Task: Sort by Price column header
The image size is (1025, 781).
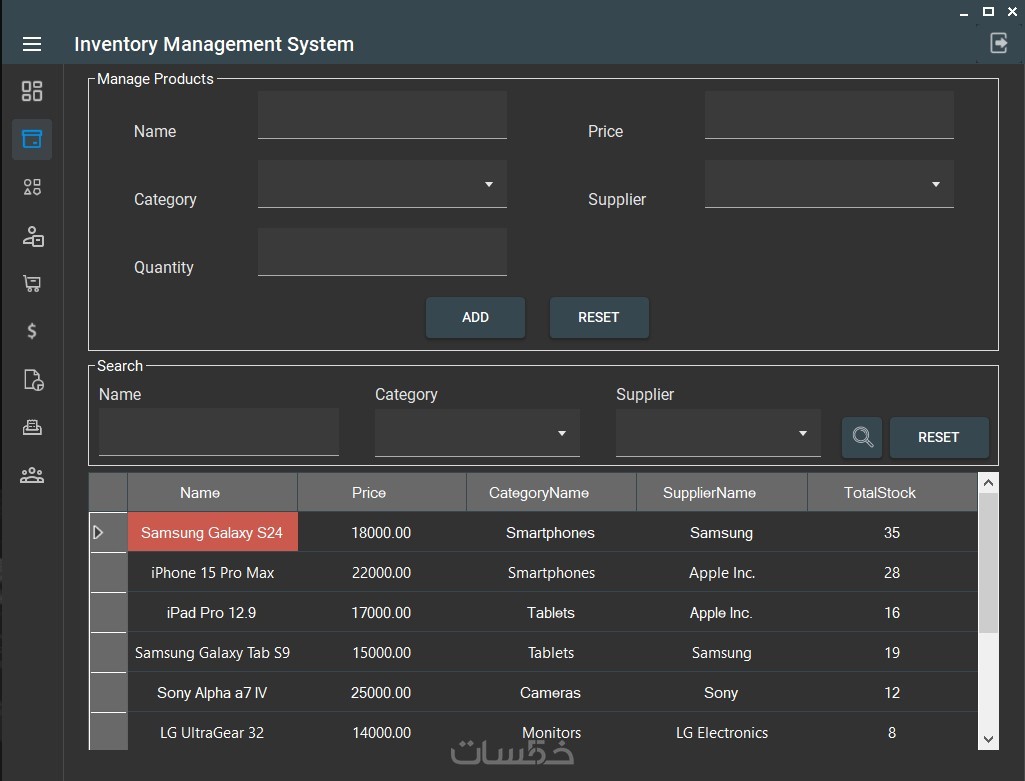Action: [382, 492]
